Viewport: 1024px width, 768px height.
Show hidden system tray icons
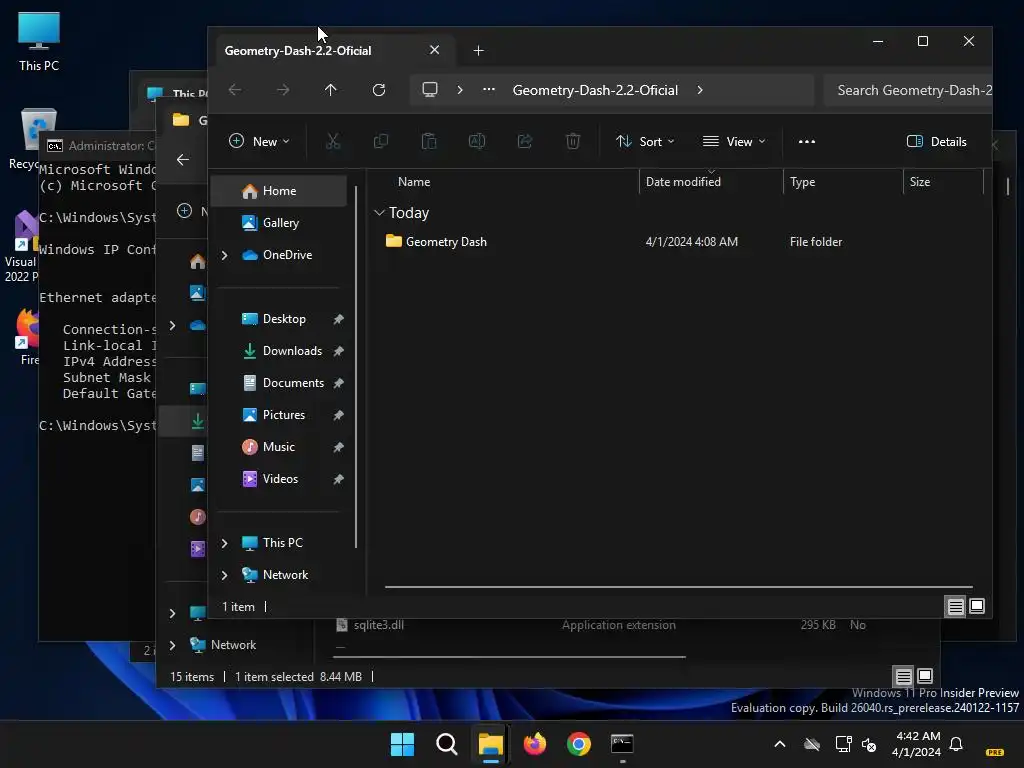[780, 744]
